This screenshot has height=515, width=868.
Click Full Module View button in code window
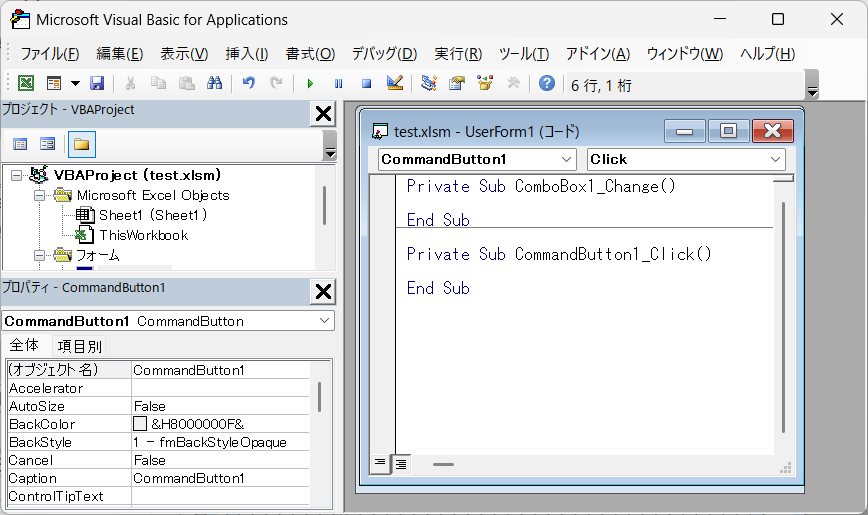401,464
